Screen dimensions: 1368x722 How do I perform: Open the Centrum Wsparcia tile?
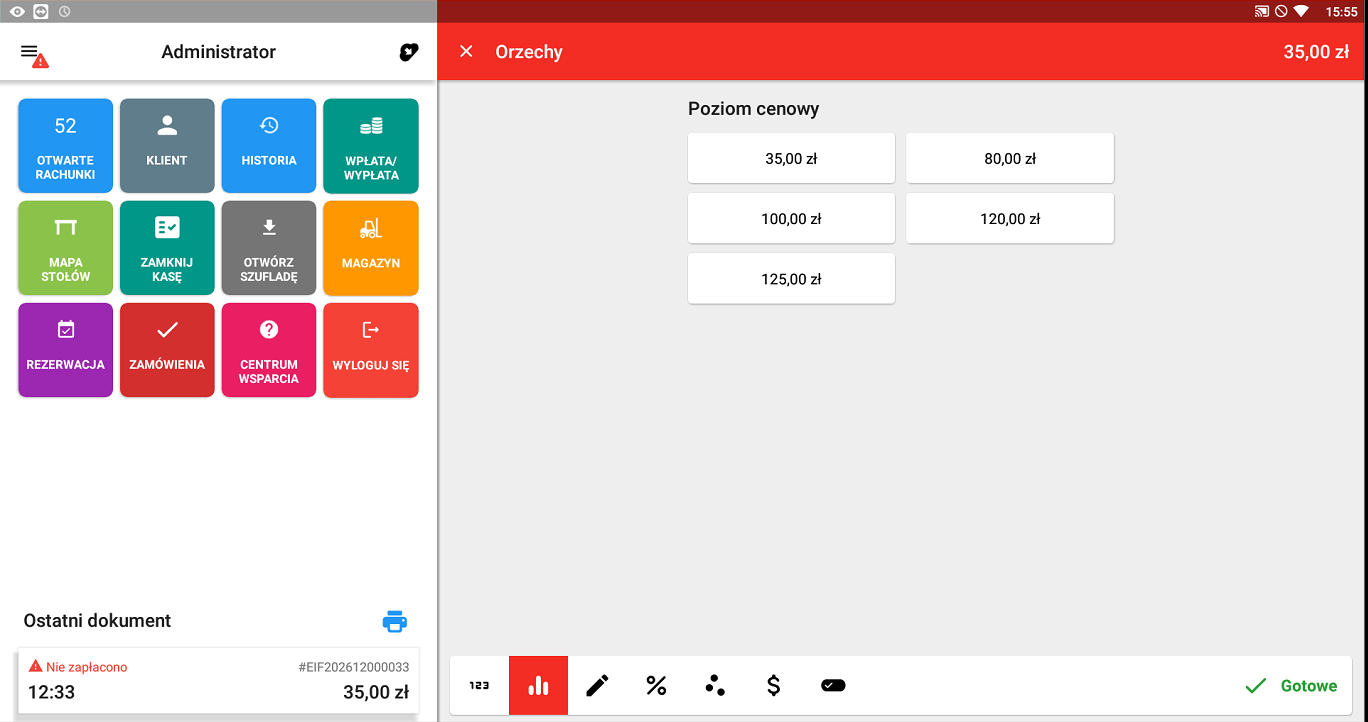click(x=269, y=350)
